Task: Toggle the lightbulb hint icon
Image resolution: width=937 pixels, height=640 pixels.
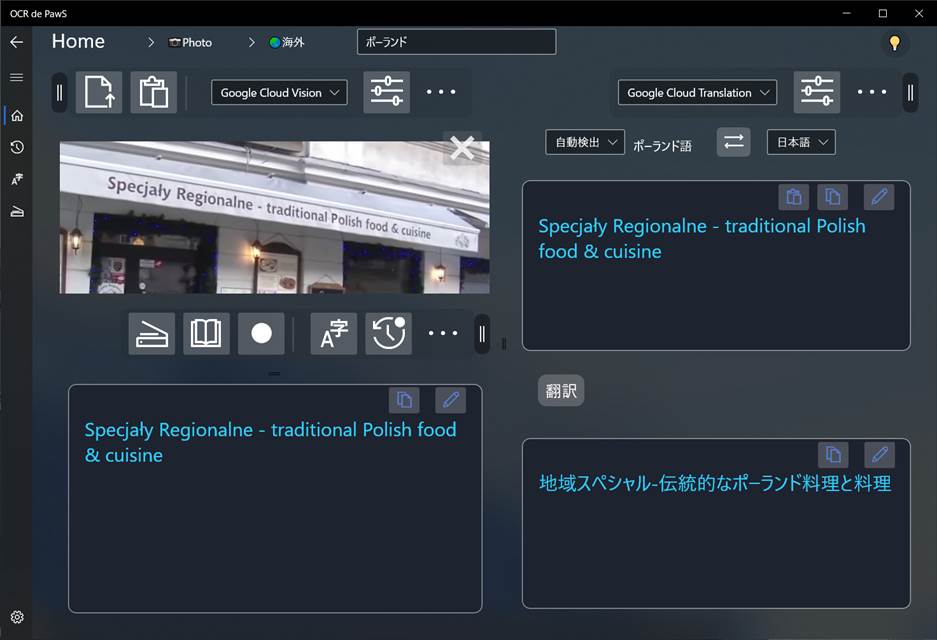Action: pyautogui.click(x=894, y=43)
